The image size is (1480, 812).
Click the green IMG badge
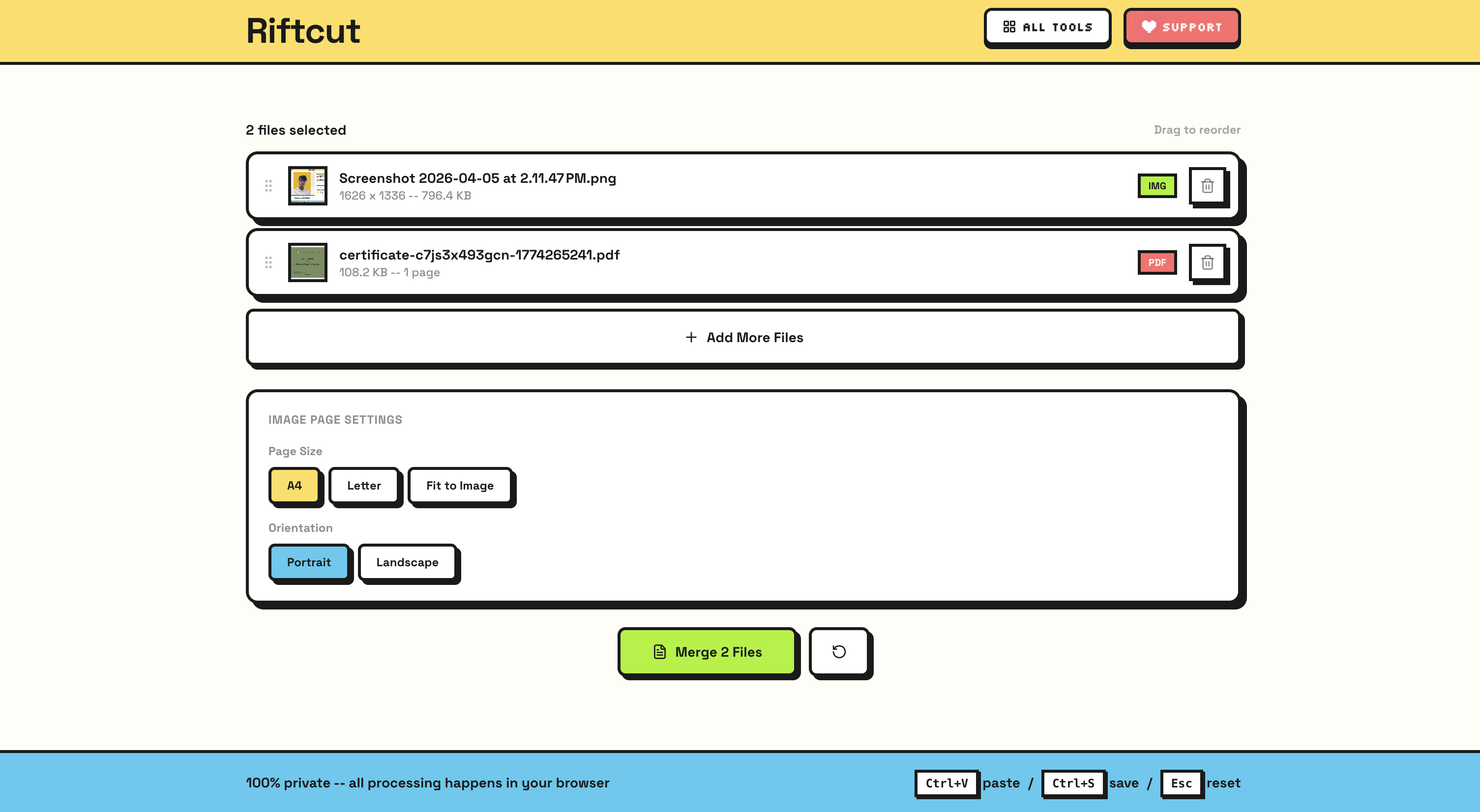(1156, 186)
